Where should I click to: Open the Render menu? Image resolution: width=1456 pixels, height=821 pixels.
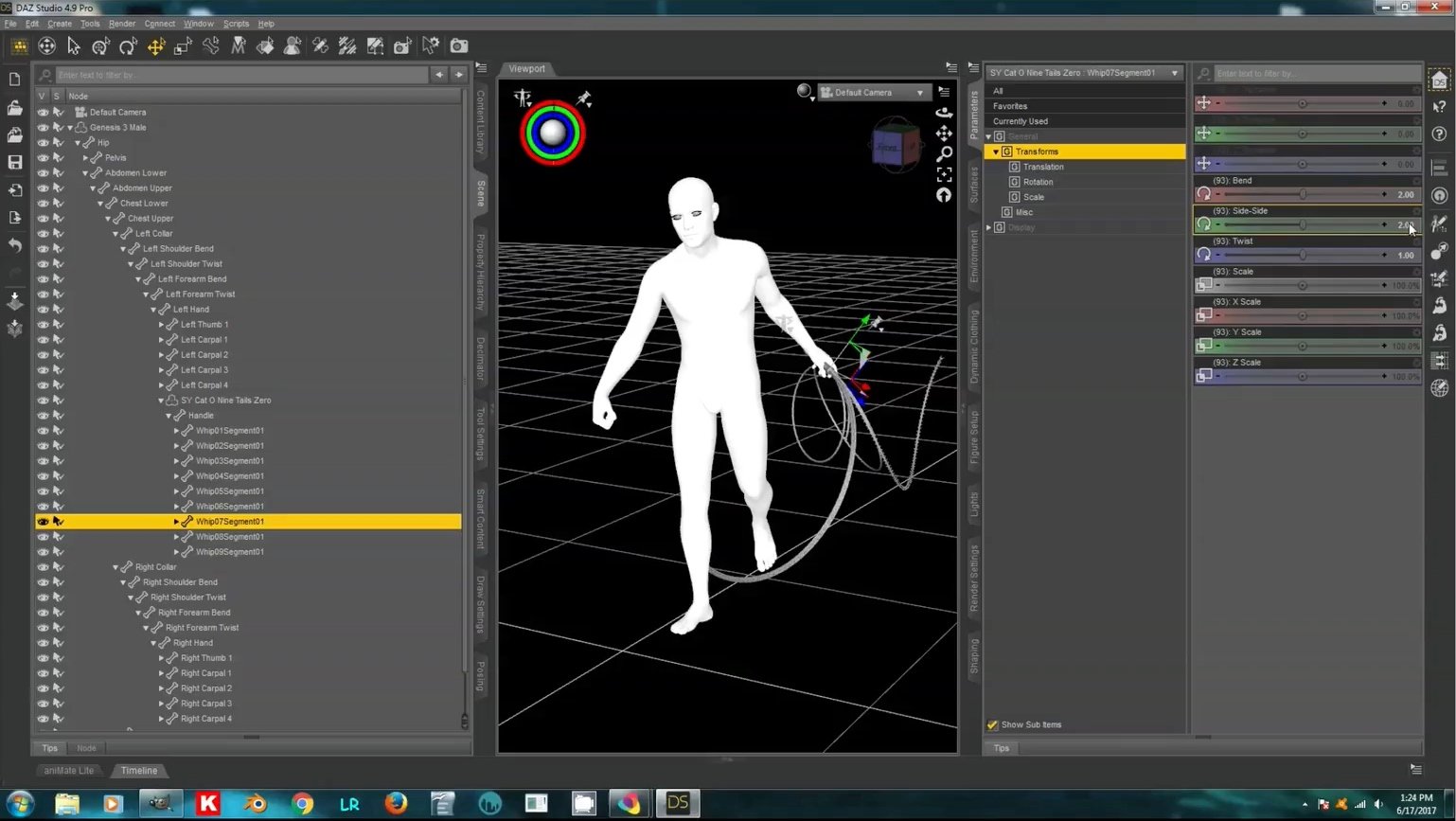tap(121, 23)
